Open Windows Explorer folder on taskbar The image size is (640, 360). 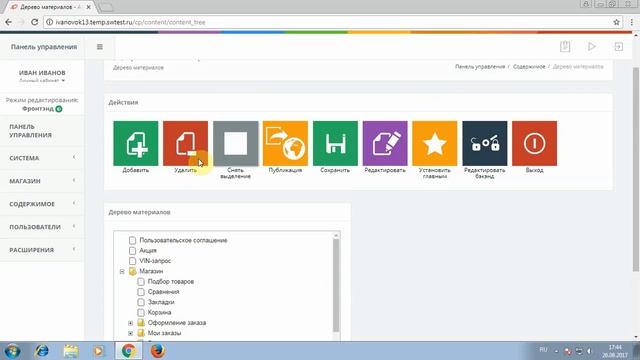point(71,351)
